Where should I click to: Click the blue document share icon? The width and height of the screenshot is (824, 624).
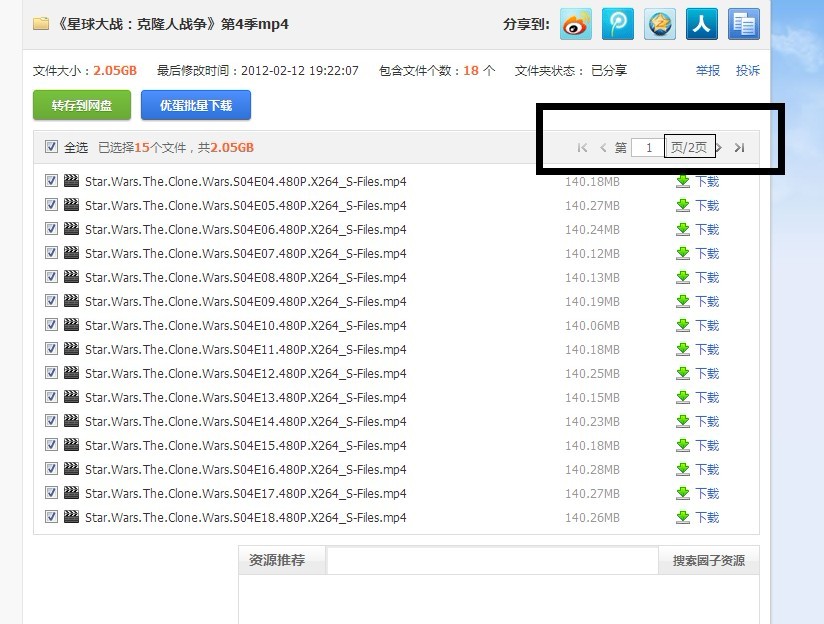coord(743,24)
